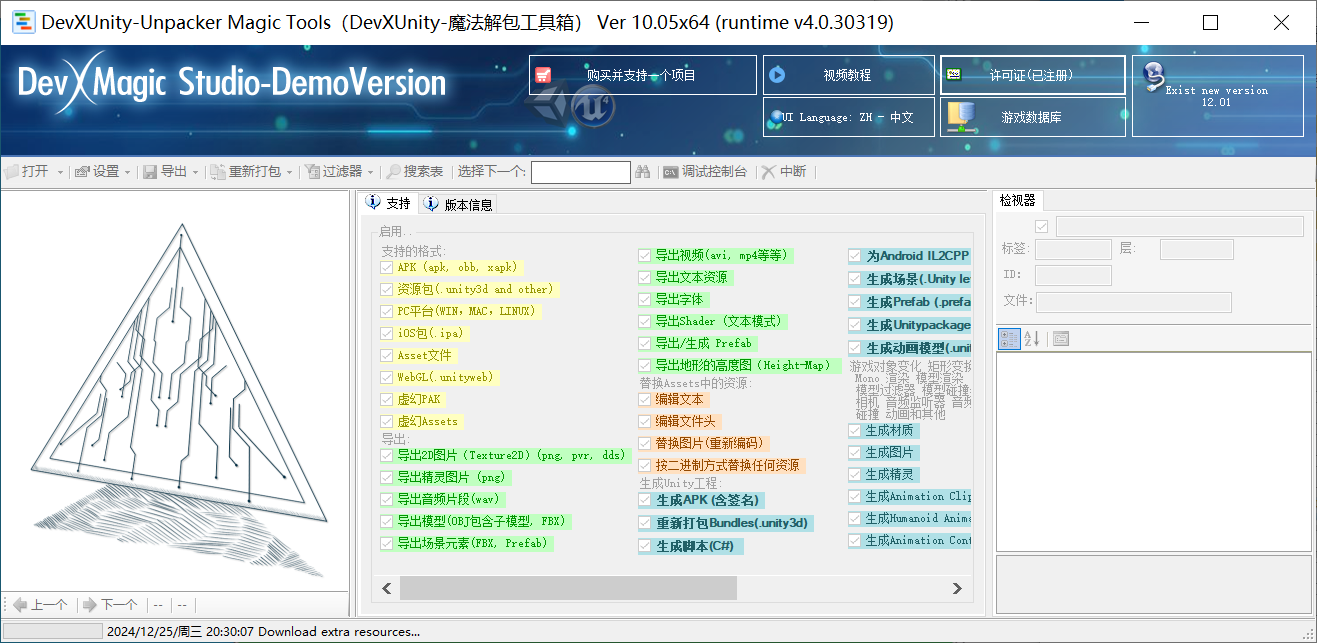The width and height of the screenshot is (1317, 643).
Task: Toggle 导出Shader (文本模式) checkbox
Action: point(645,321)
